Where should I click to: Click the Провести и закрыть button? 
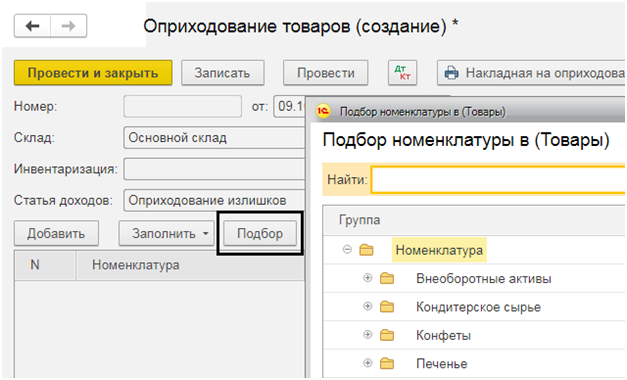[93, 73]
